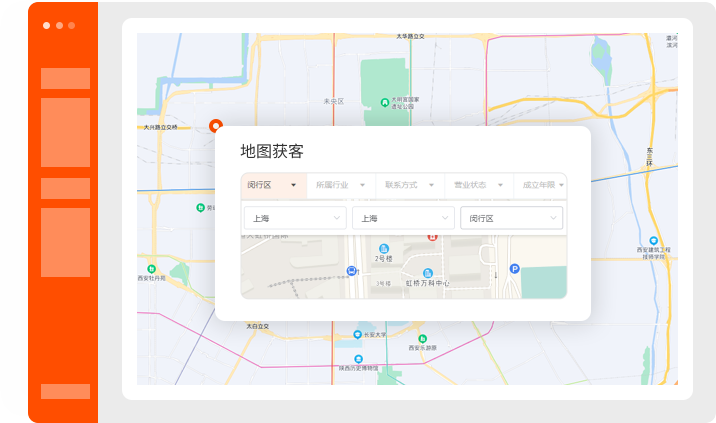Select the blue bus stop icon
The image size is (716, 423).
[351, 271]
